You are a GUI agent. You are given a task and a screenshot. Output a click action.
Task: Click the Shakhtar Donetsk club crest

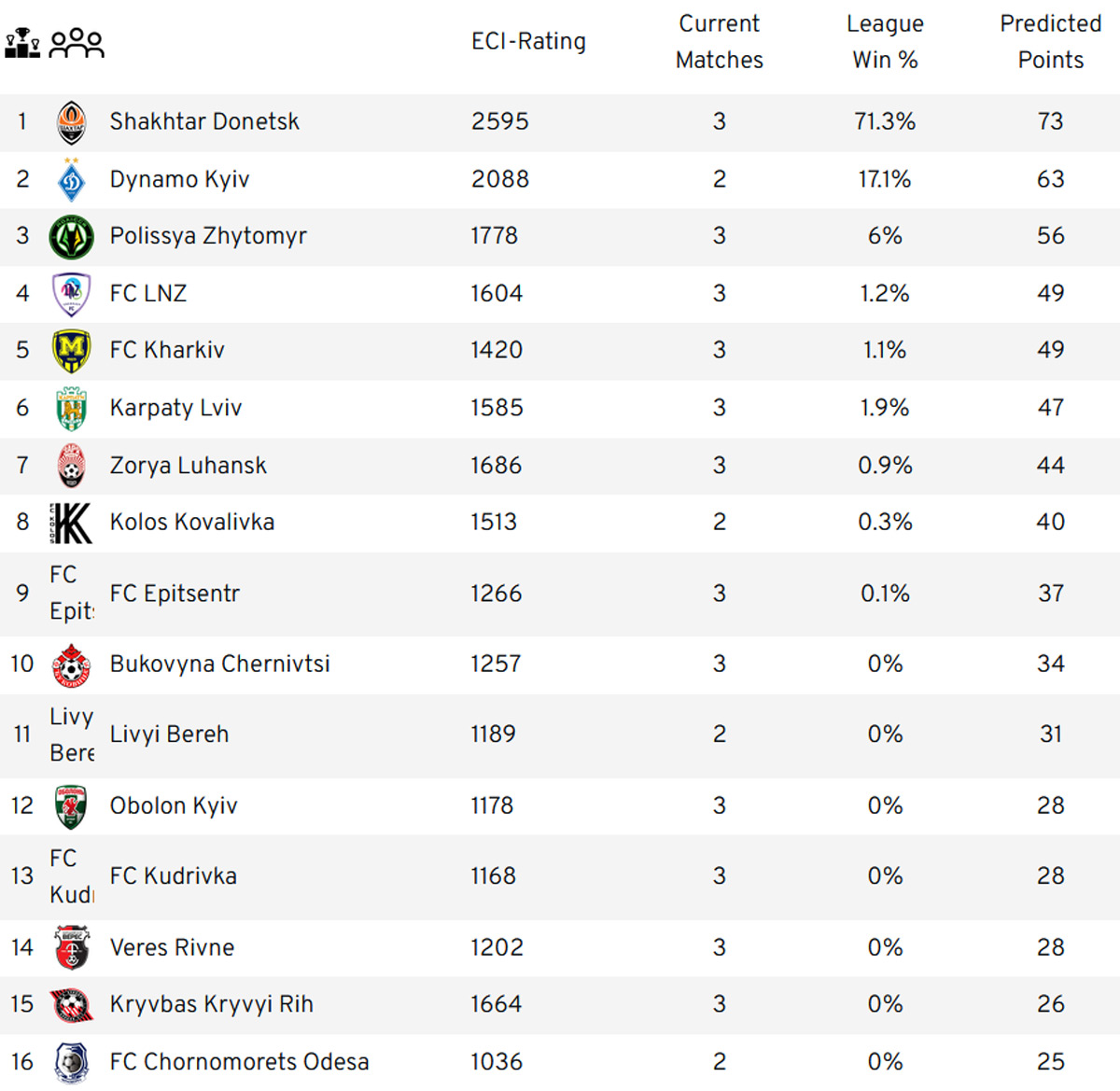pyautogui.click(x=72, y=122)
